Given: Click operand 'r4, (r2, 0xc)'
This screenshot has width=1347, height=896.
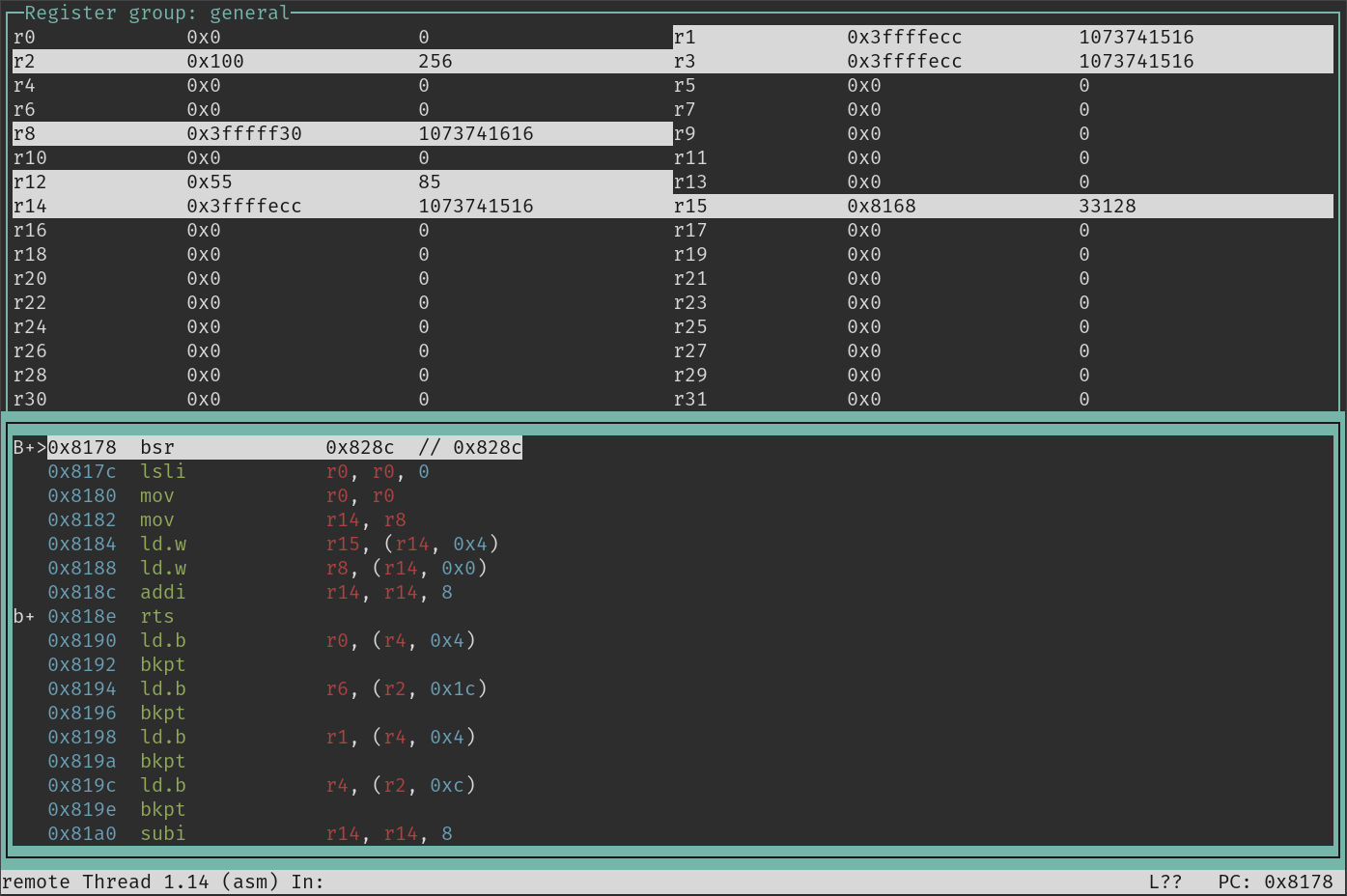Looking at the screenshot, I should [x=401, y=785].
